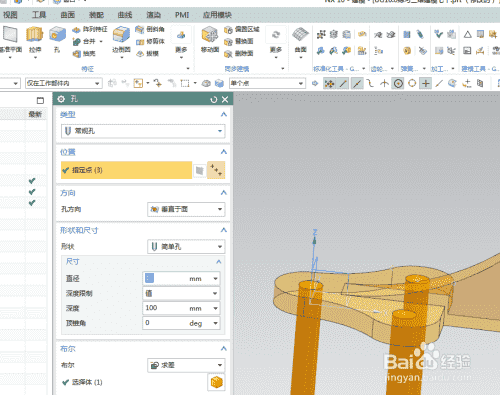The image size is (500, 395).
Task: Select the 倒斜角 chamfer tool
Action: [x=150, y=29]
